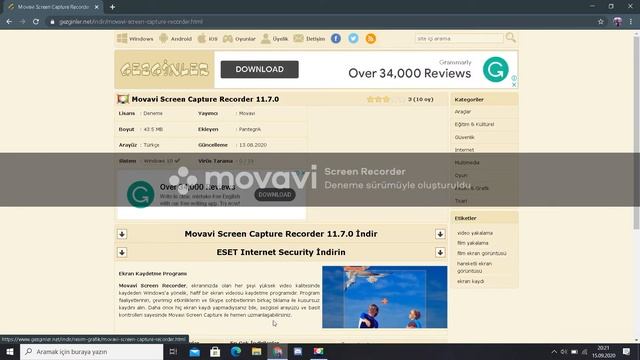Open the Eğitim & Kültürel category
This screenshot has width=640, height=360.
click(x=474, y=124)
